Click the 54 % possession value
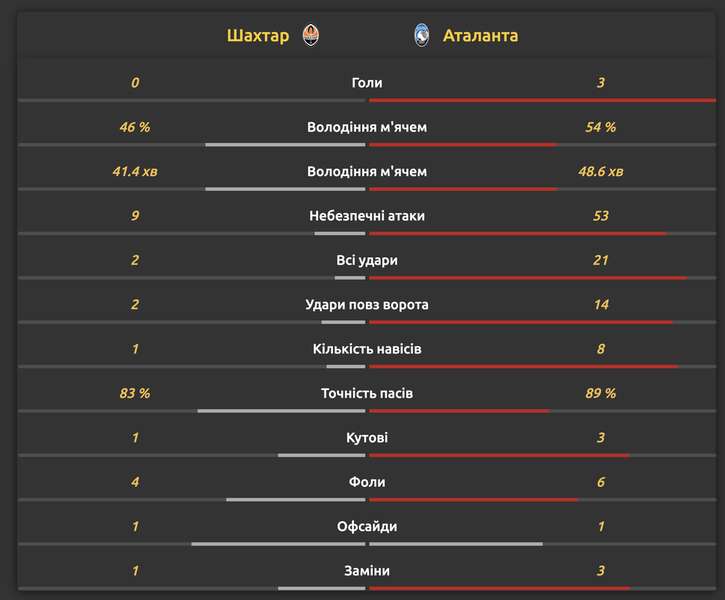 [x=601, y=127]
